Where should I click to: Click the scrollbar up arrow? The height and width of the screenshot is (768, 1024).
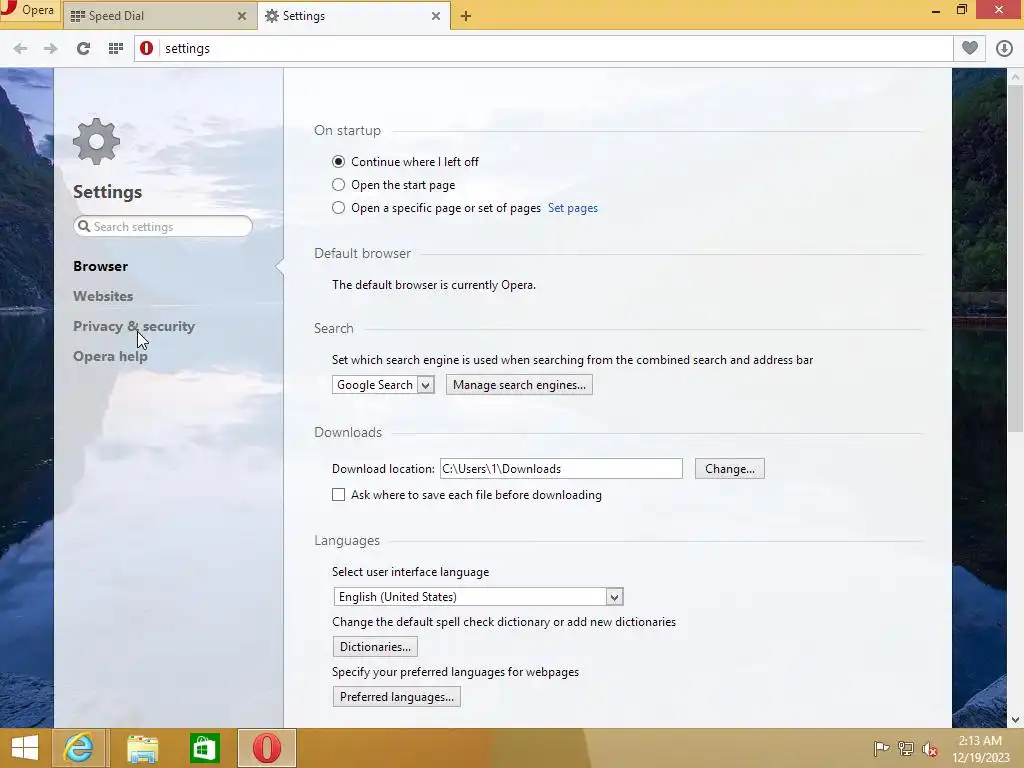tap(1015, 76)
